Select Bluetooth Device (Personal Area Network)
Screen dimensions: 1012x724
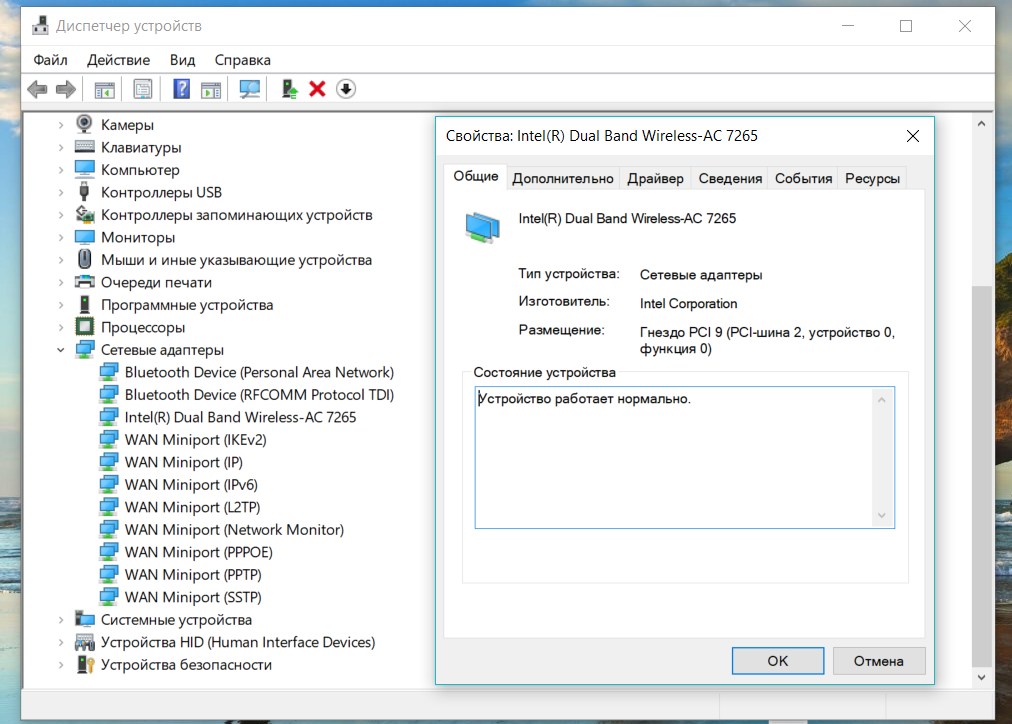(x=259, y=372)
